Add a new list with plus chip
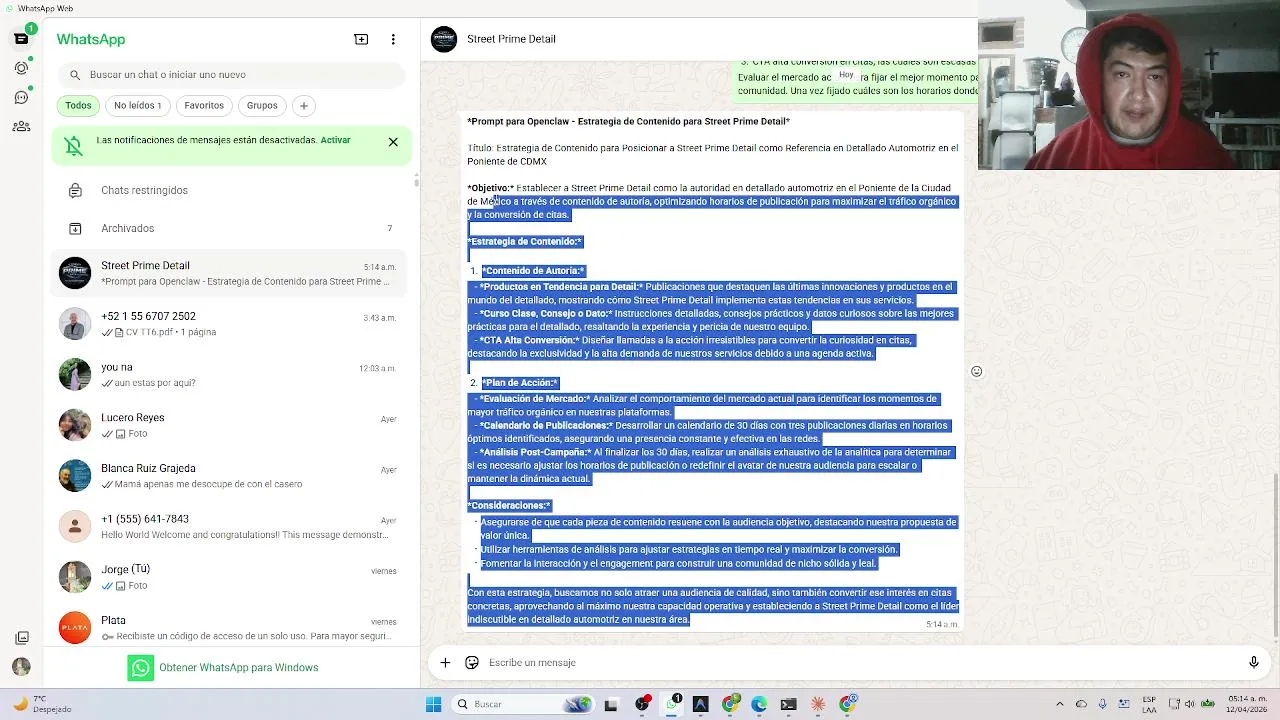 [304, 105]
